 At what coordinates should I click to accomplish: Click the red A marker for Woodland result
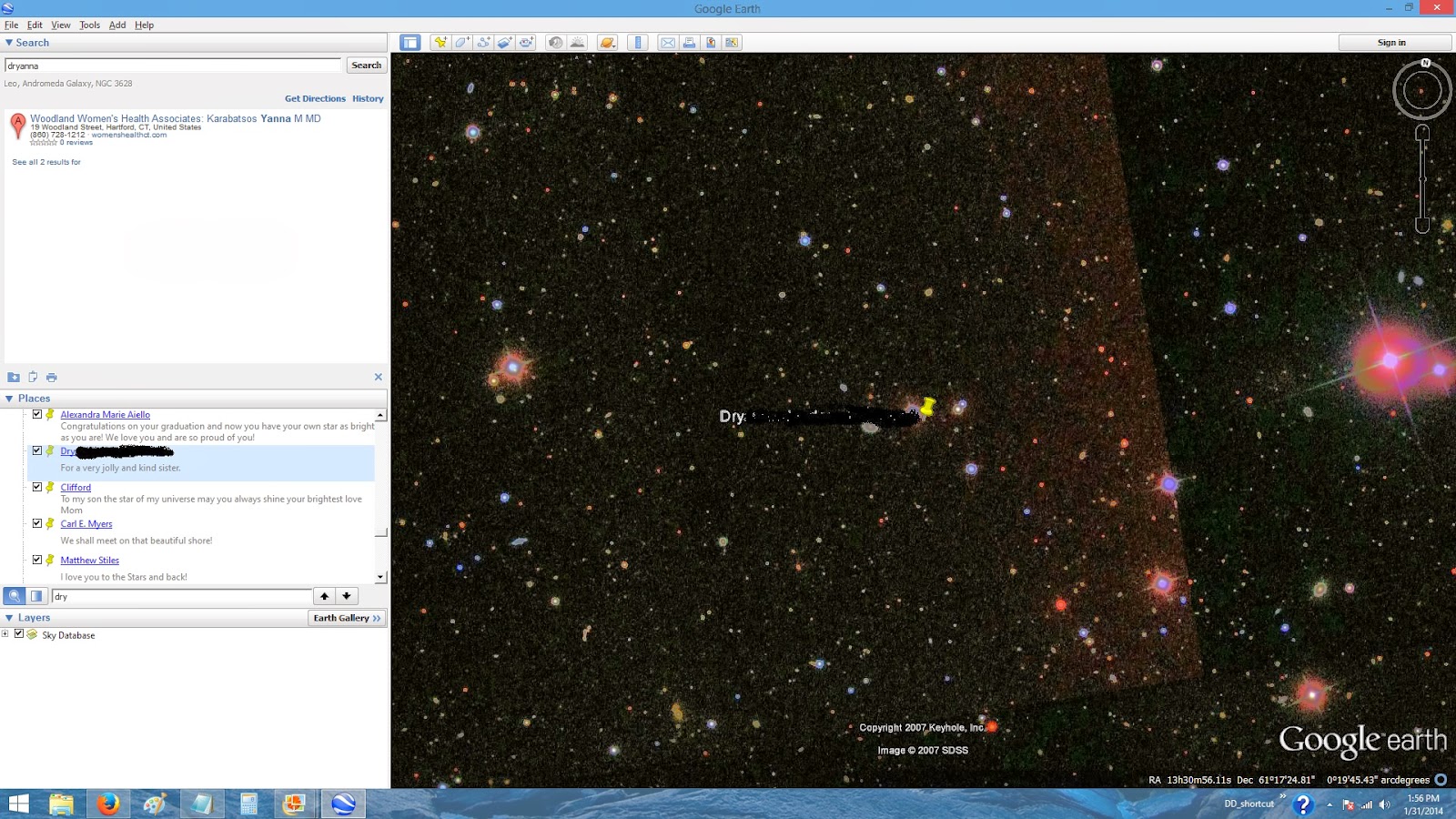click(x=17, y=126)
